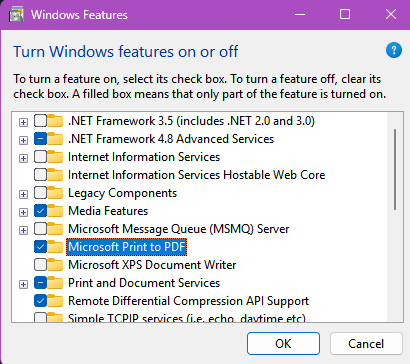Expand the Legacy Components node
The height and width of the screenshot is (364, 410).
pyautogui.click(x=23, y=194)
